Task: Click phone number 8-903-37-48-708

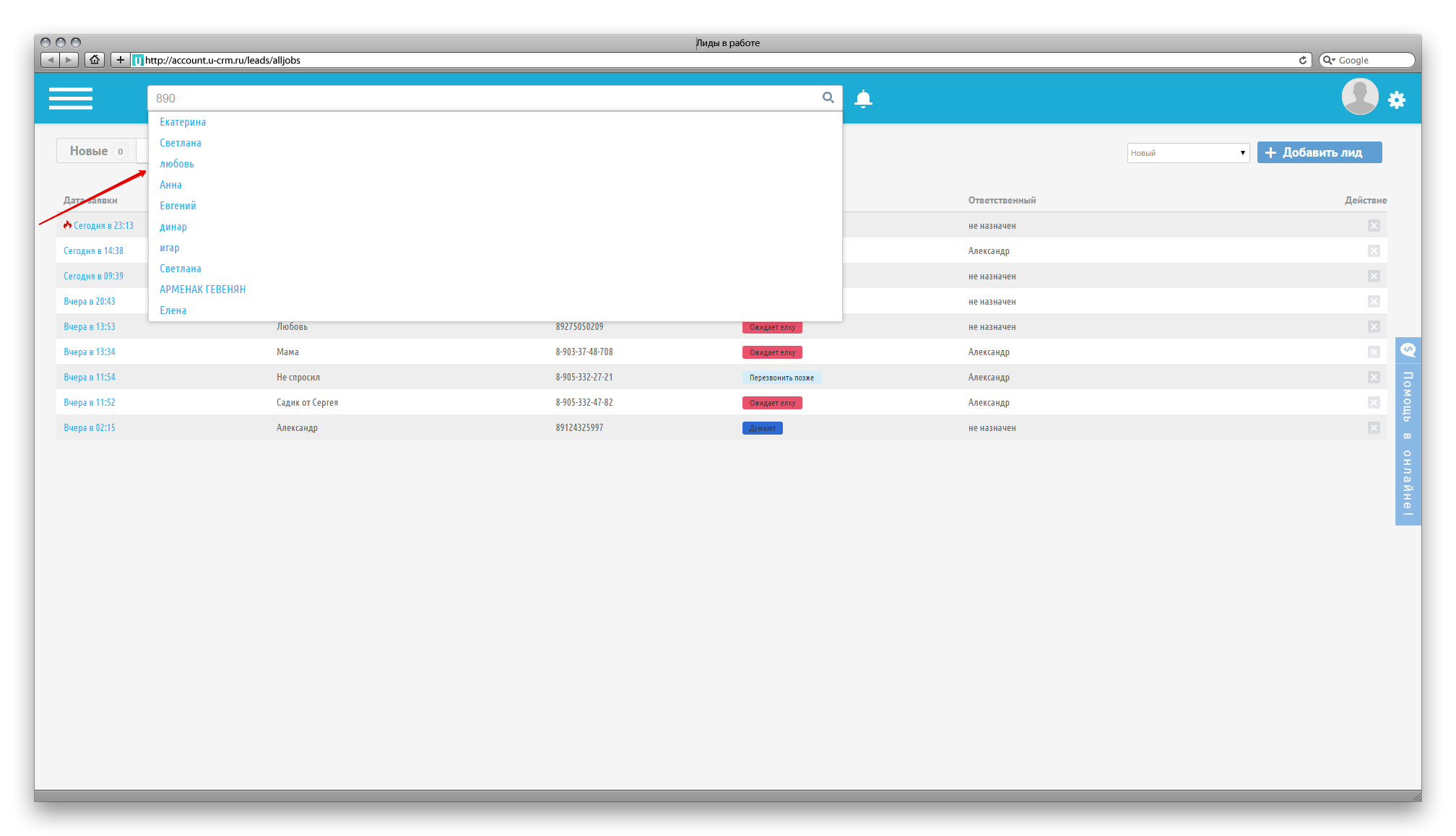Action: [584, 352]
